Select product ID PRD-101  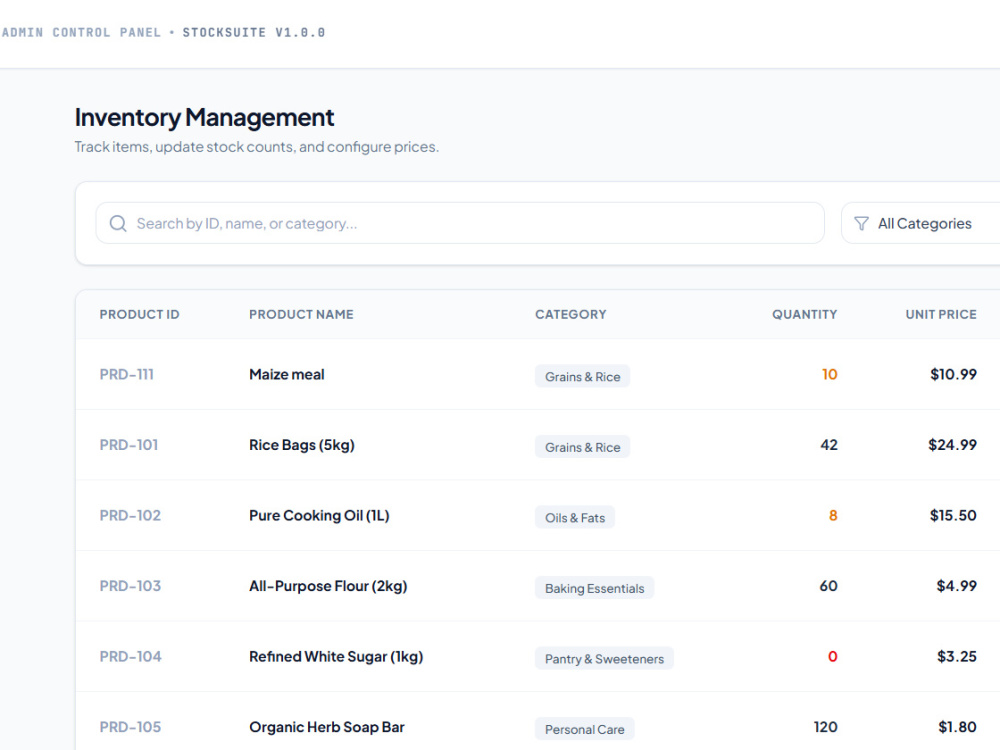(129, 445)
